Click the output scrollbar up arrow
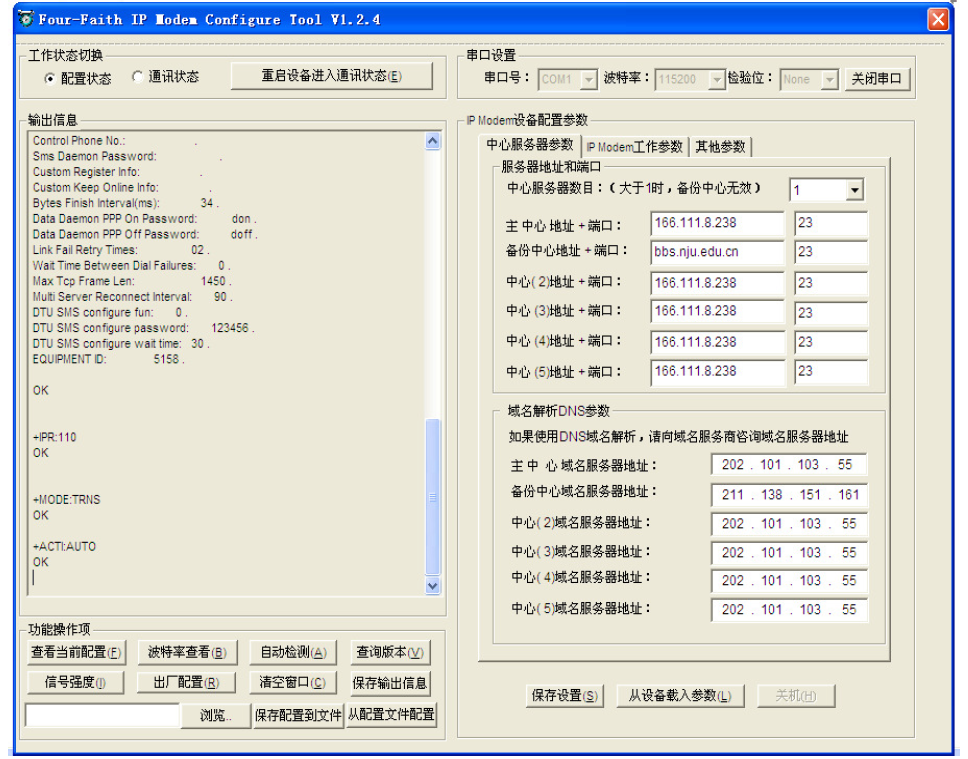The width and height of the screenshot is (968, 759). click(433, 141)
